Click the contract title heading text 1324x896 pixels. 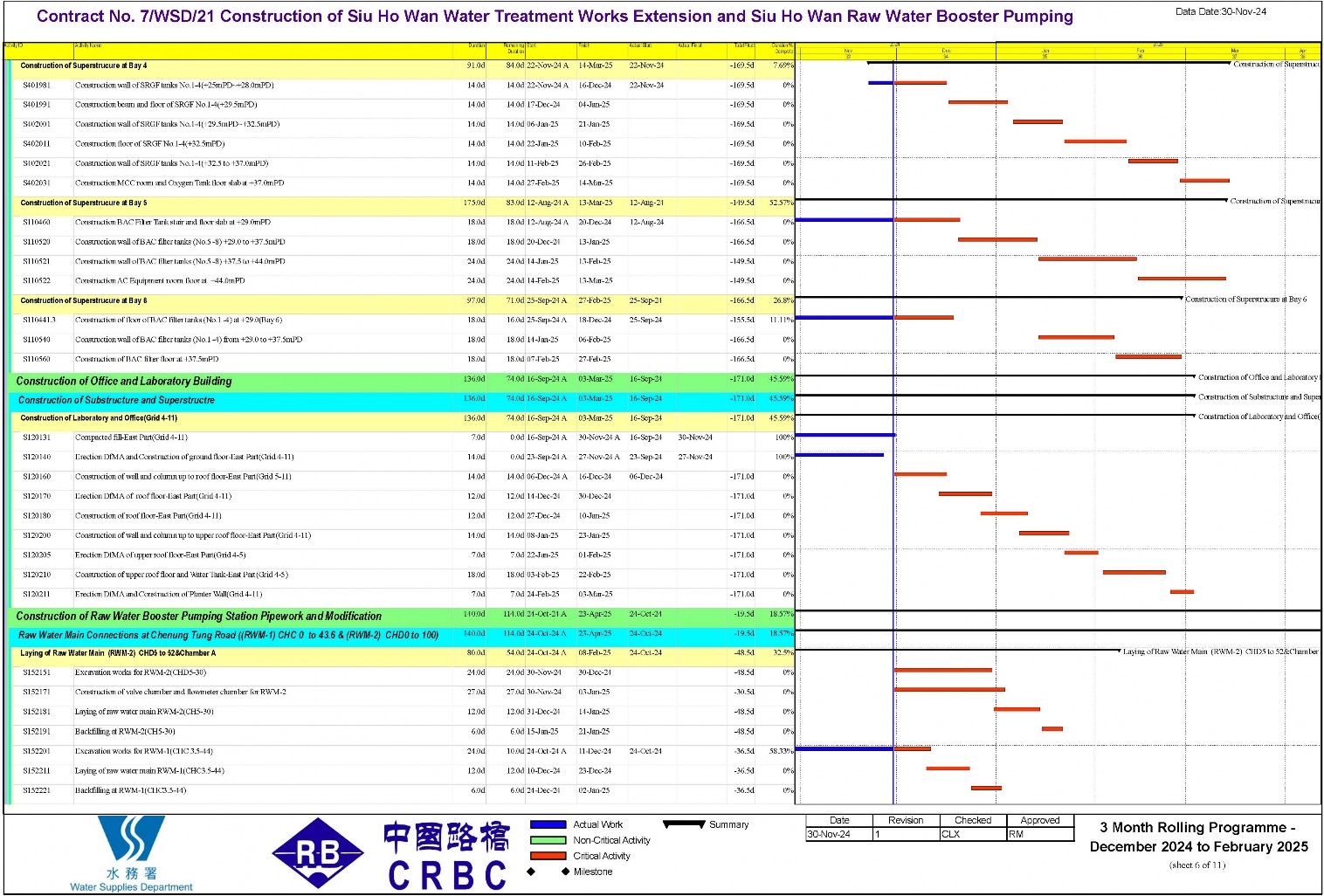pos(555,17)
